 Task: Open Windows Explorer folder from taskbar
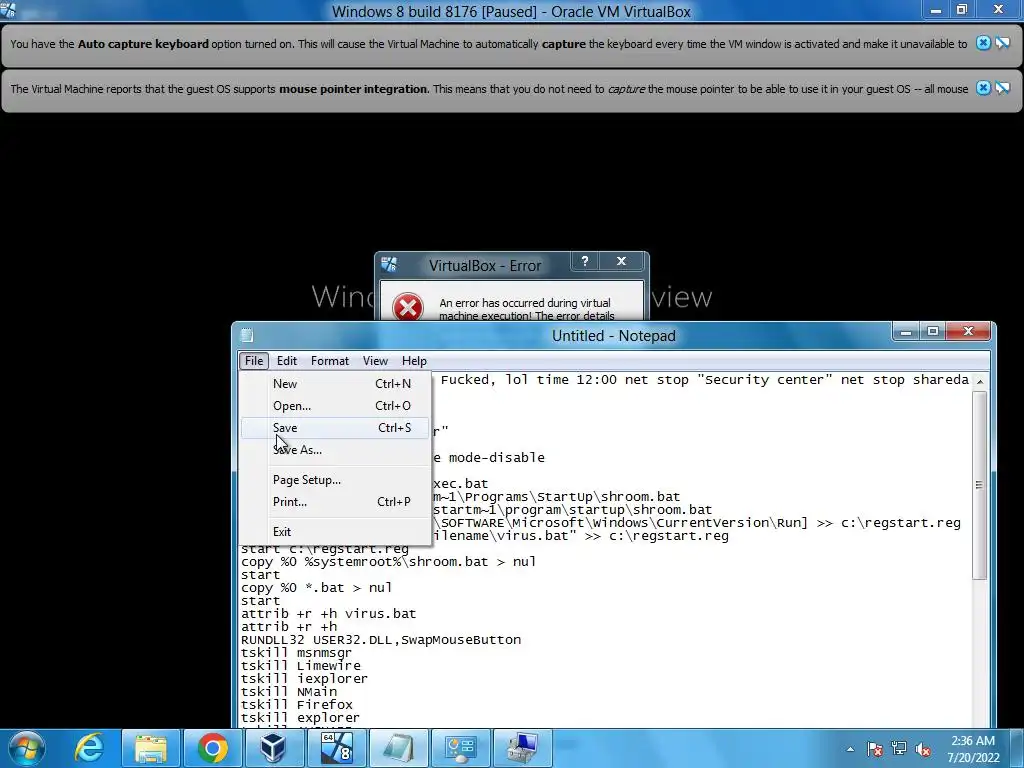pyautogui.click(x=152, y=748)
